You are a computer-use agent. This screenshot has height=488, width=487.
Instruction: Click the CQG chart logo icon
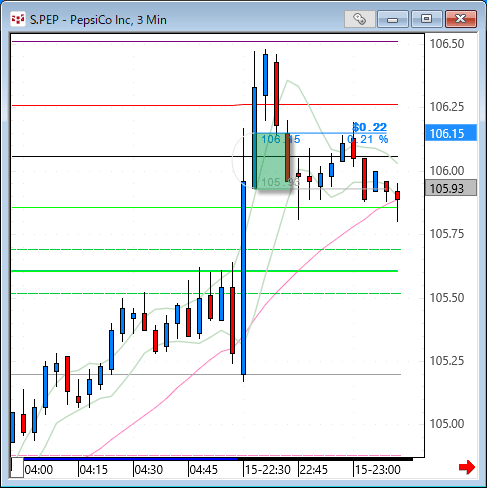click(x=18, y=20)
